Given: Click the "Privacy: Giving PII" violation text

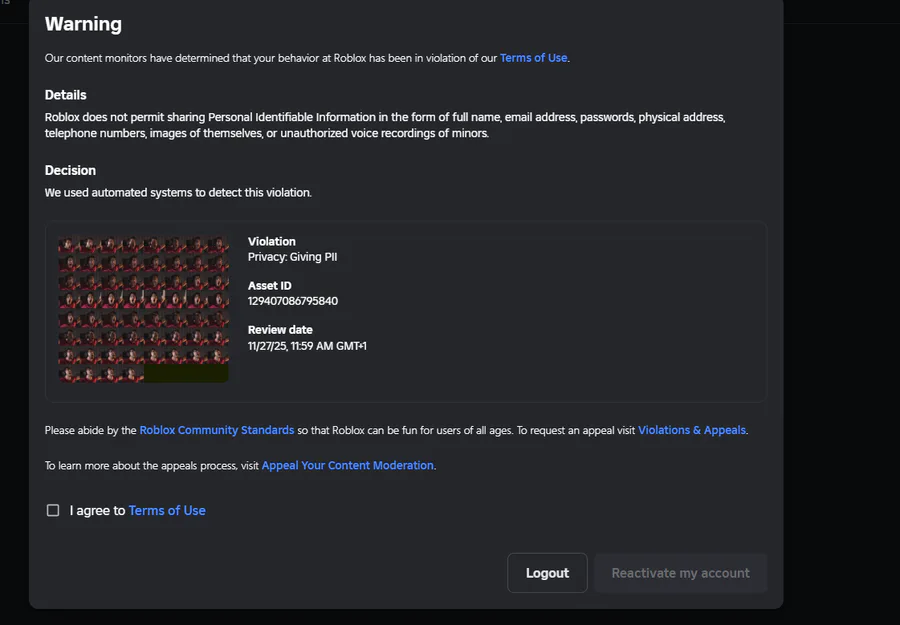Looking at the screenshot, I should point(292,257).
